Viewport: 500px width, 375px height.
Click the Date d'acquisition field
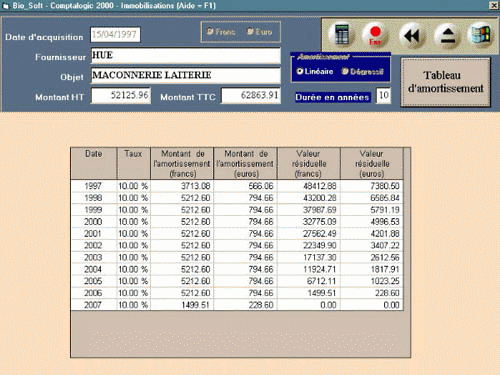[x=115, y=34]
